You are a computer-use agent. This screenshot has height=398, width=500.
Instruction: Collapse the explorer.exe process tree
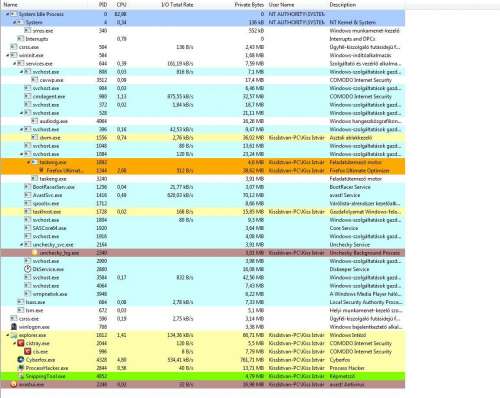tap(8, 335)
